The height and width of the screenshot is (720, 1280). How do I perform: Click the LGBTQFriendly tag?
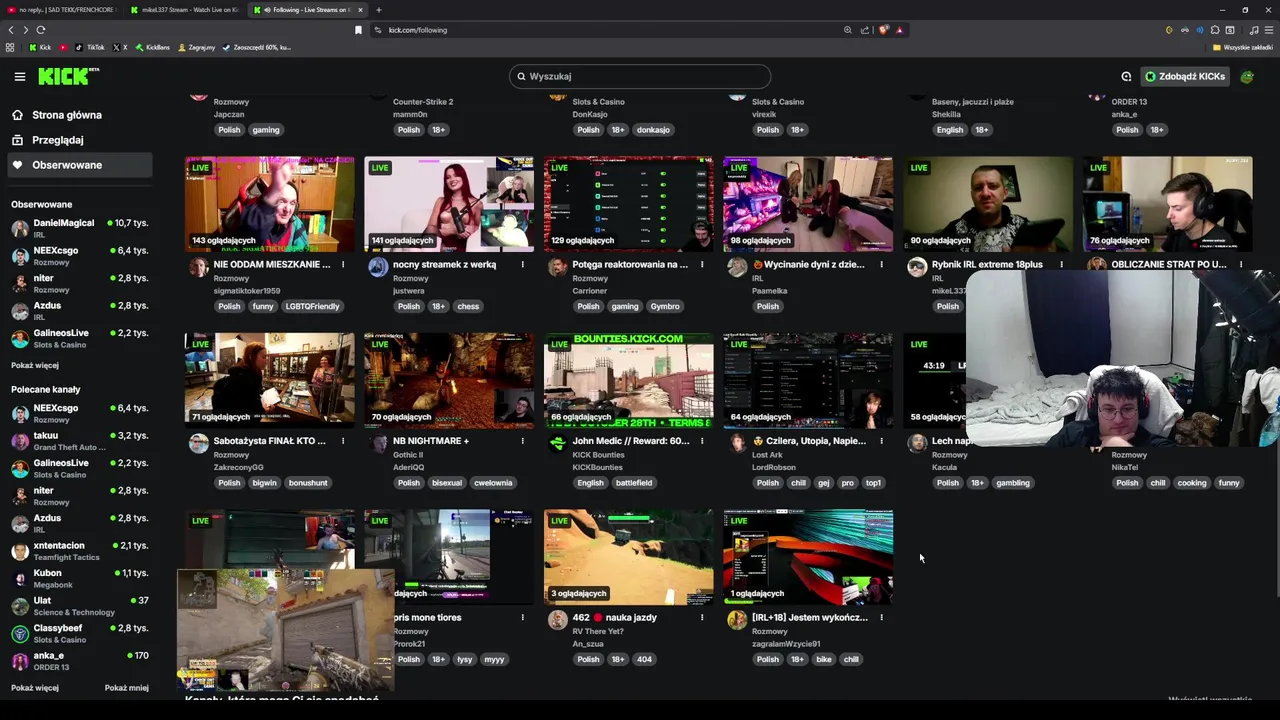pos(312,306)
